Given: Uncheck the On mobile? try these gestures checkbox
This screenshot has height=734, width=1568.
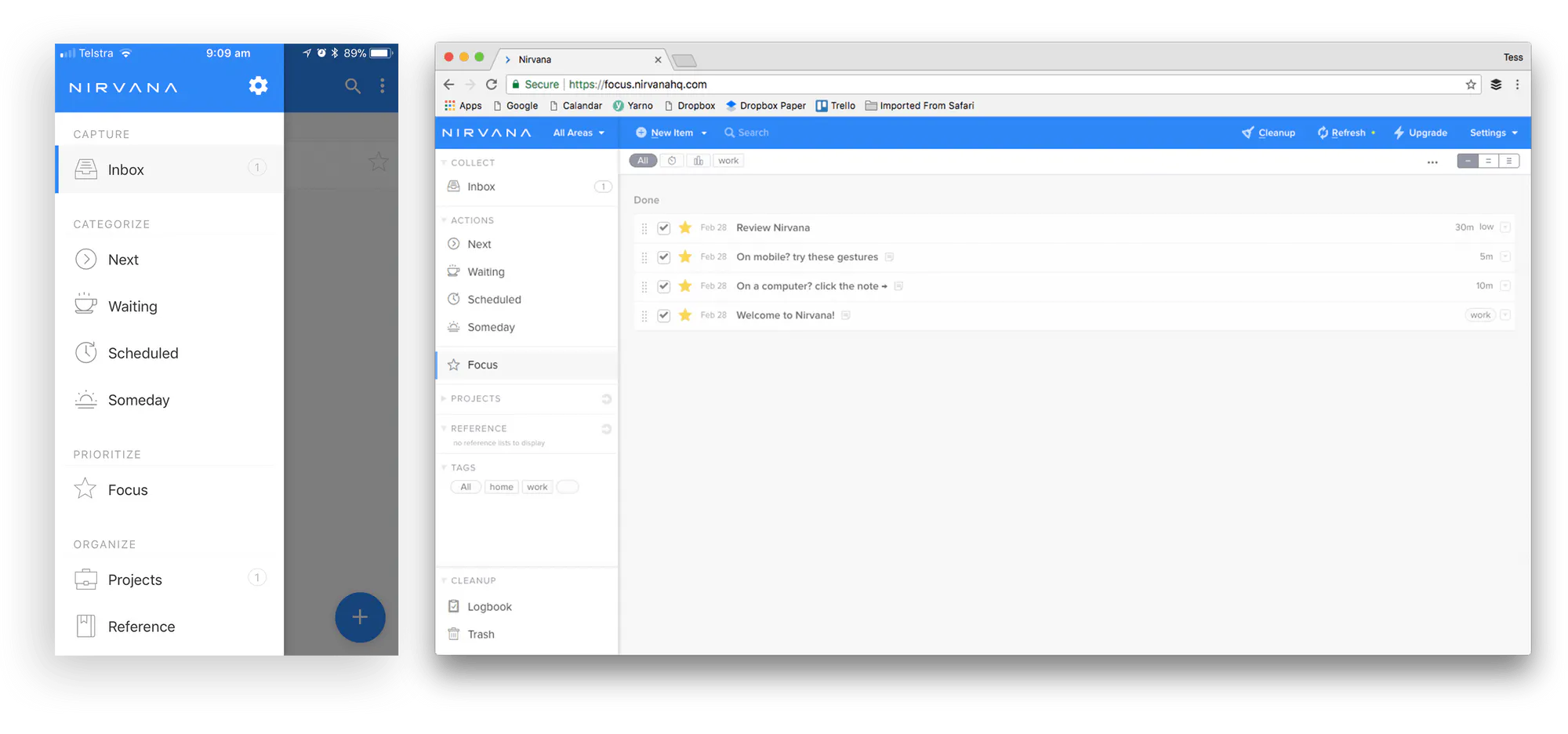Looking at the screenshot, I should pyautogui.click(x=664, y=257).
